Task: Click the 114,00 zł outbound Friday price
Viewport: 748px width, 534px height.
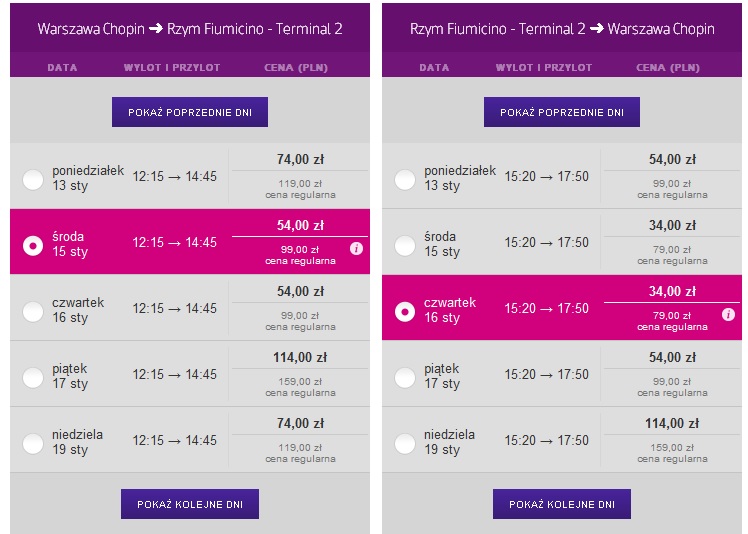Action: 300,357
